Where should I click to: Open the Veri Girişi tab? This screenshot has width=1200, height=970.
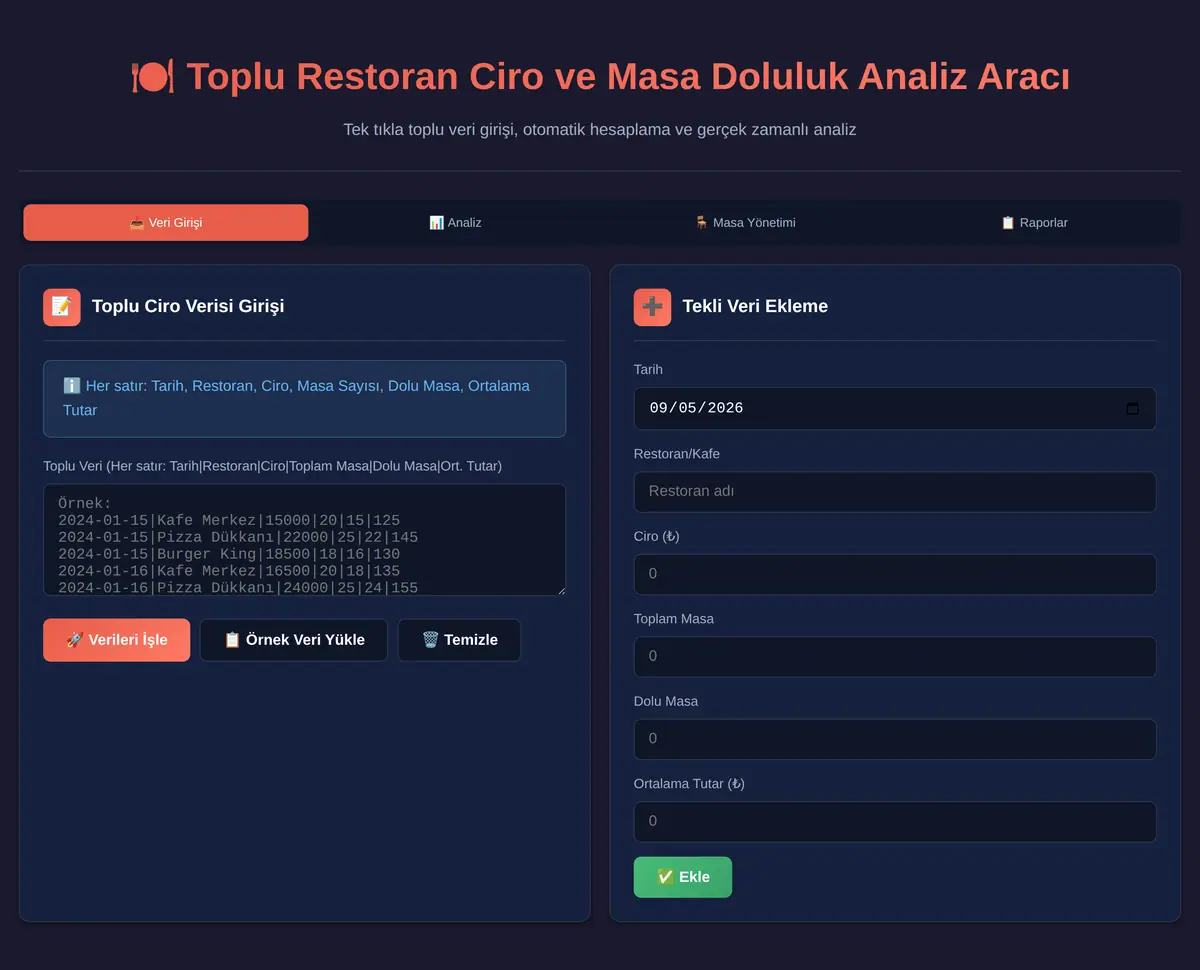pyautogui.click(x=166, y=222)
